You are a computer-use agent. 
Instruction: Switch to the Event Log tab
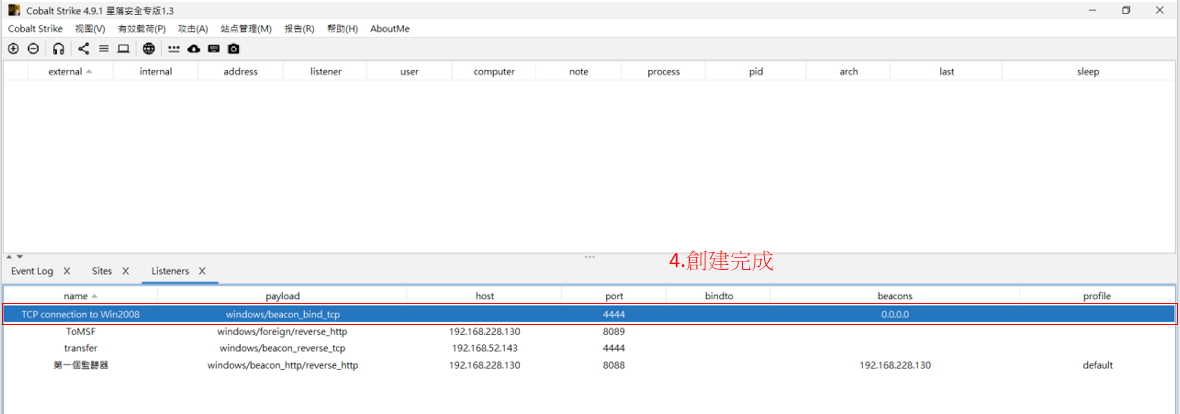32,271
